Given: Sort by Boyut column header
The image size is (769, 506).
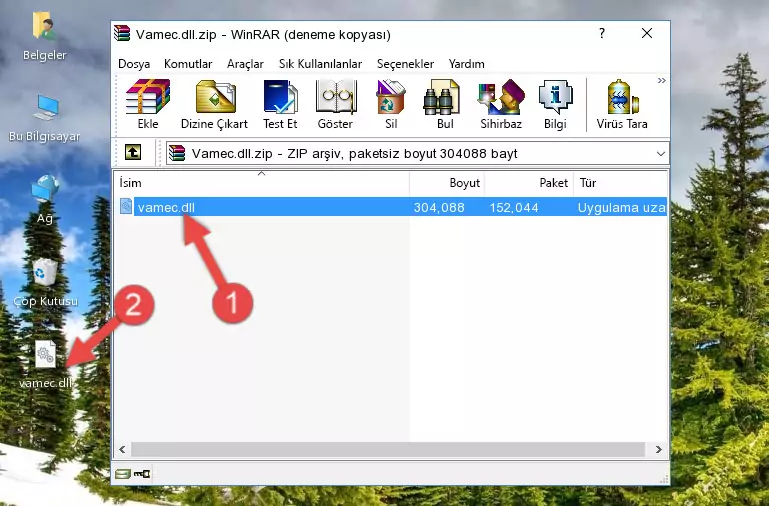Looking at the screenshot, I should [x=447, y=182].
